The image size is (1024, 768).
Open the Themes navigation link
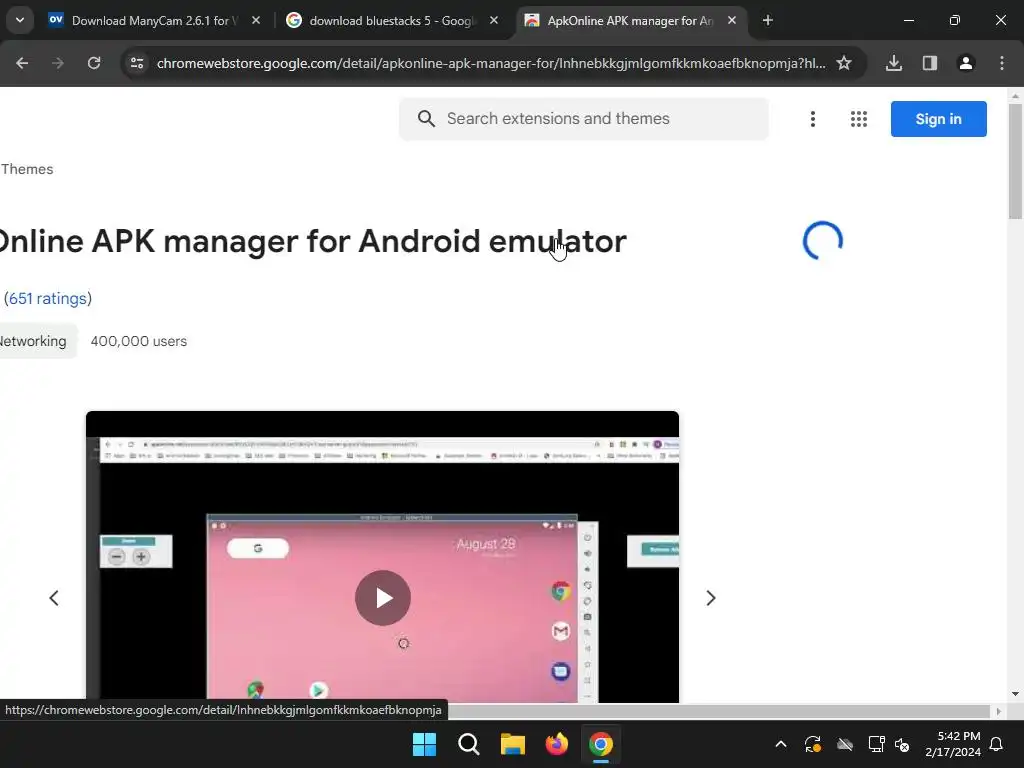click(x=27, y=169)
